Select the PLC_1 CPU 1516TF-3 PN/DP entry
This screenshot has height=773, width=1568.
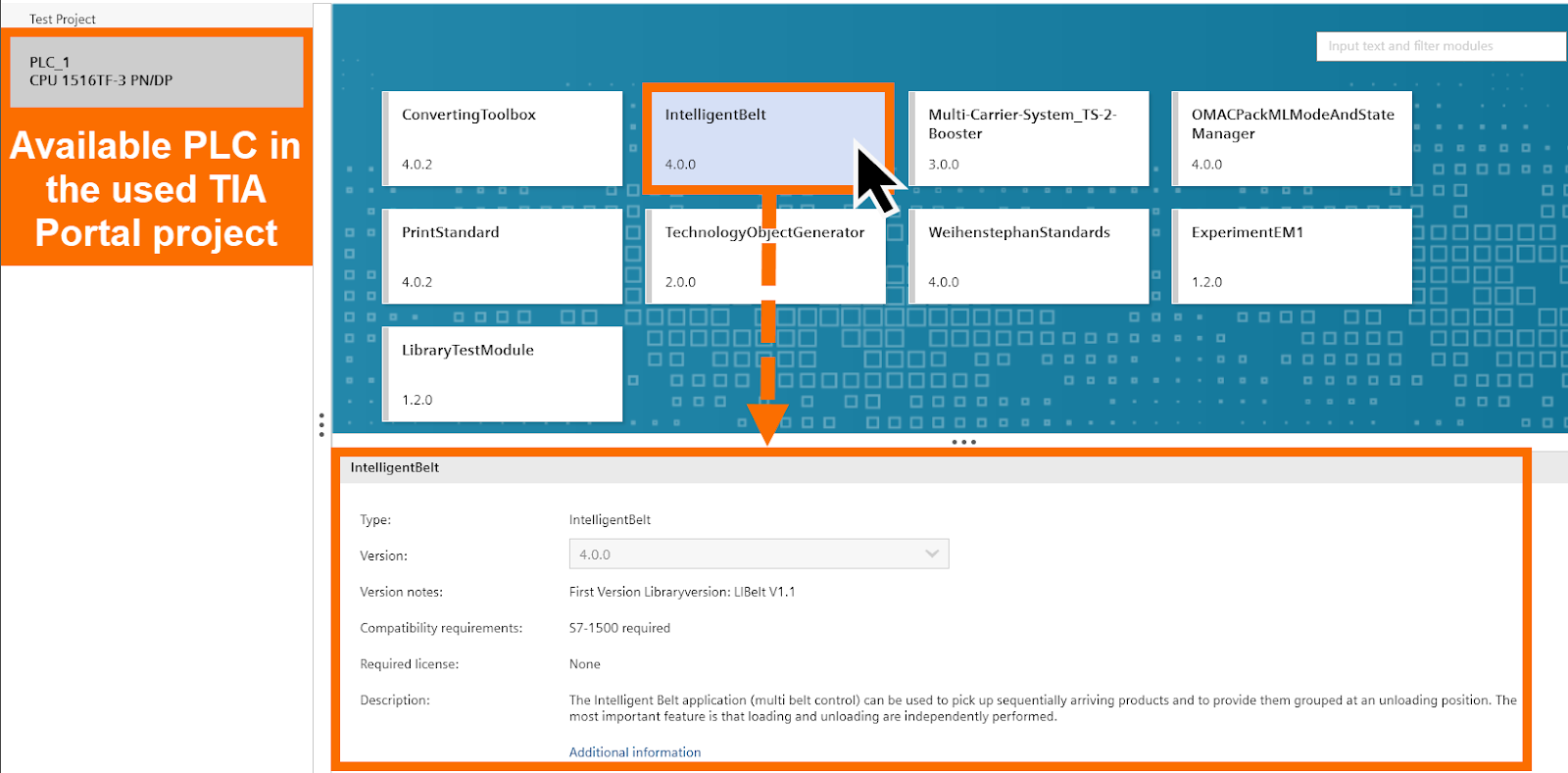tap(157, 72)
